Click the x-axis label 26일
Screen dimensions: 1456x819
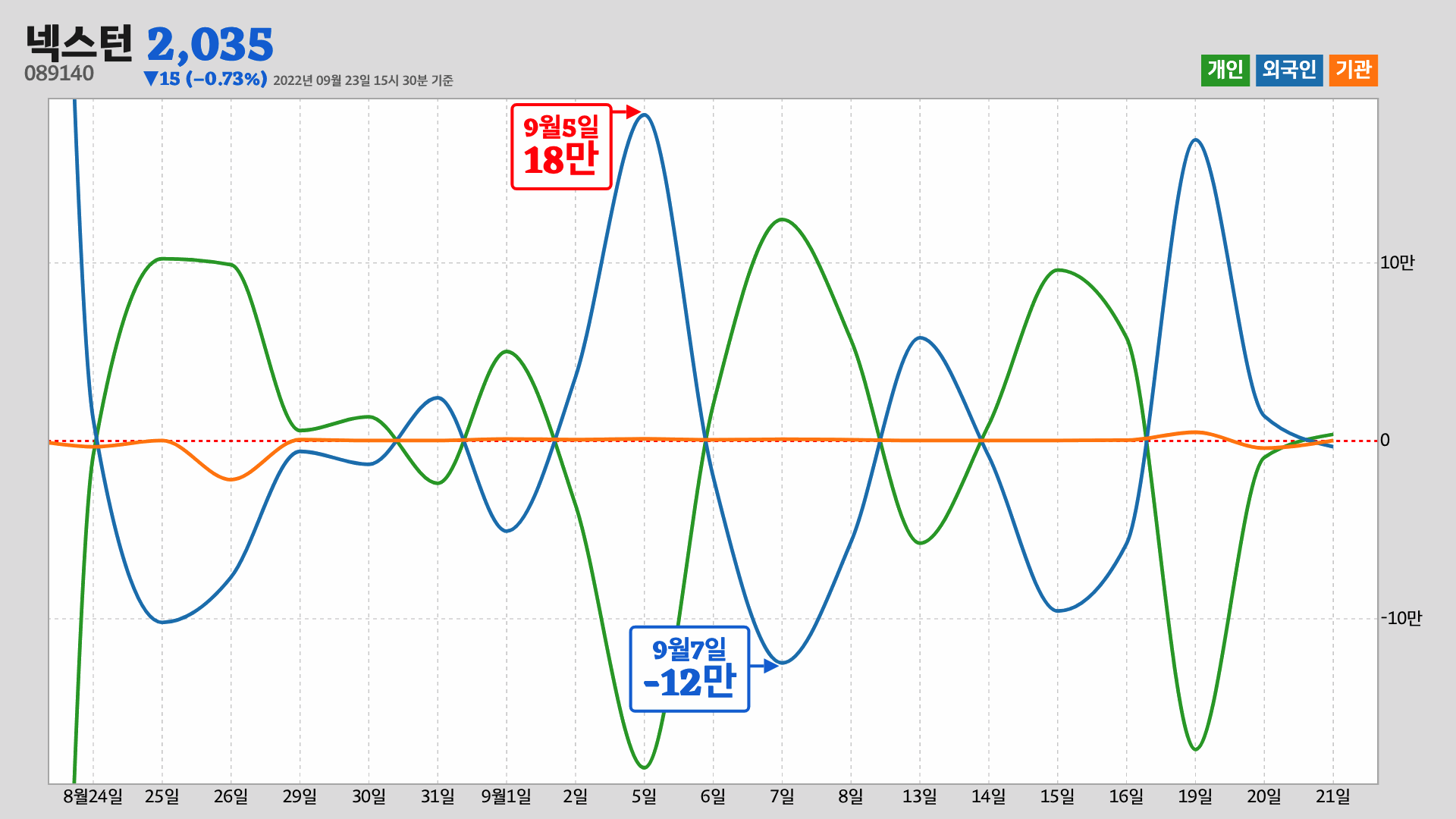pyautogui.click(x=231, y=797)
